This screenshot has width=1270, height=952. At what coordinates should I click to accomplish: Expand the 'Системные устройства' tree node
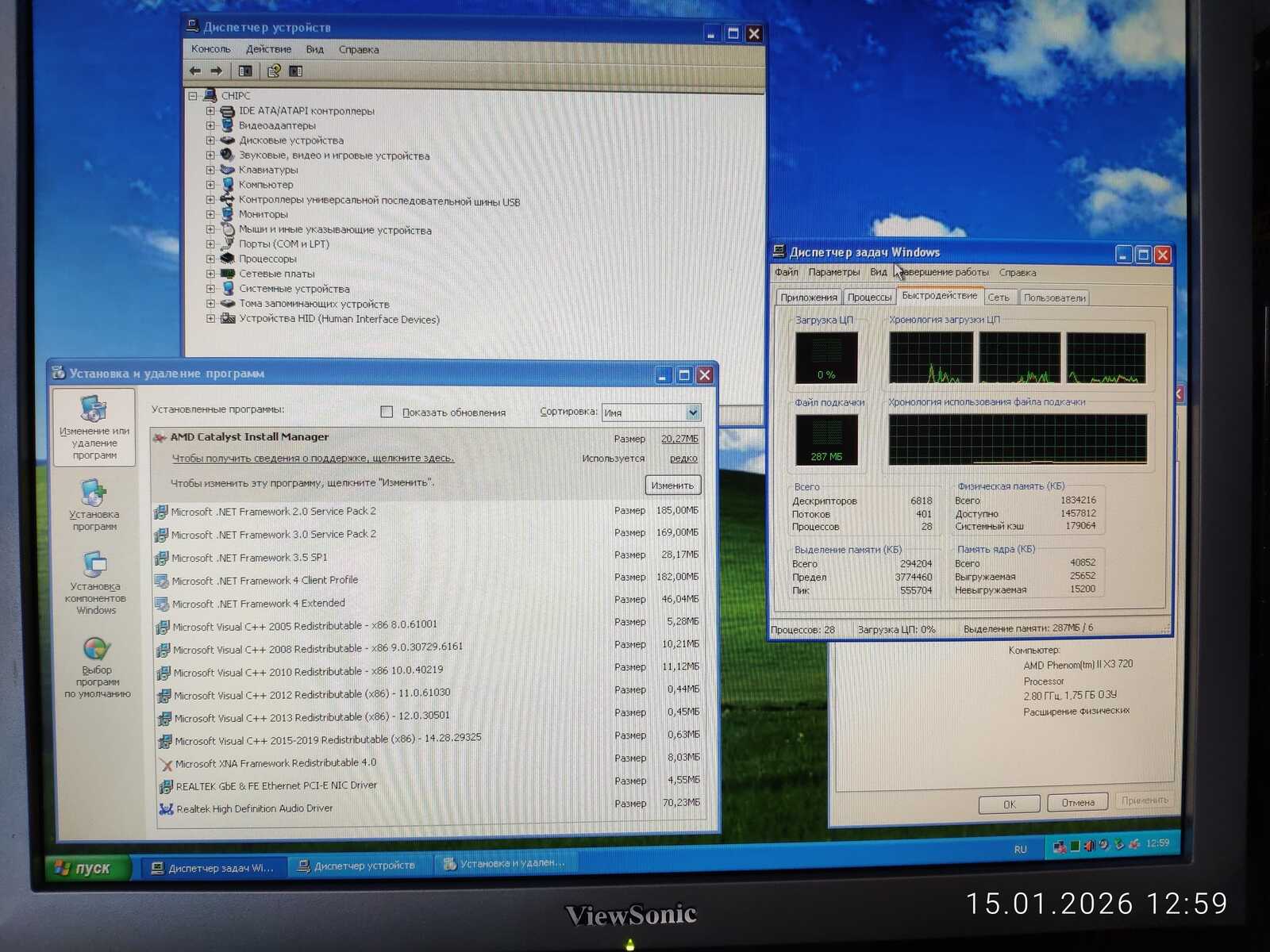coord(210,289)
